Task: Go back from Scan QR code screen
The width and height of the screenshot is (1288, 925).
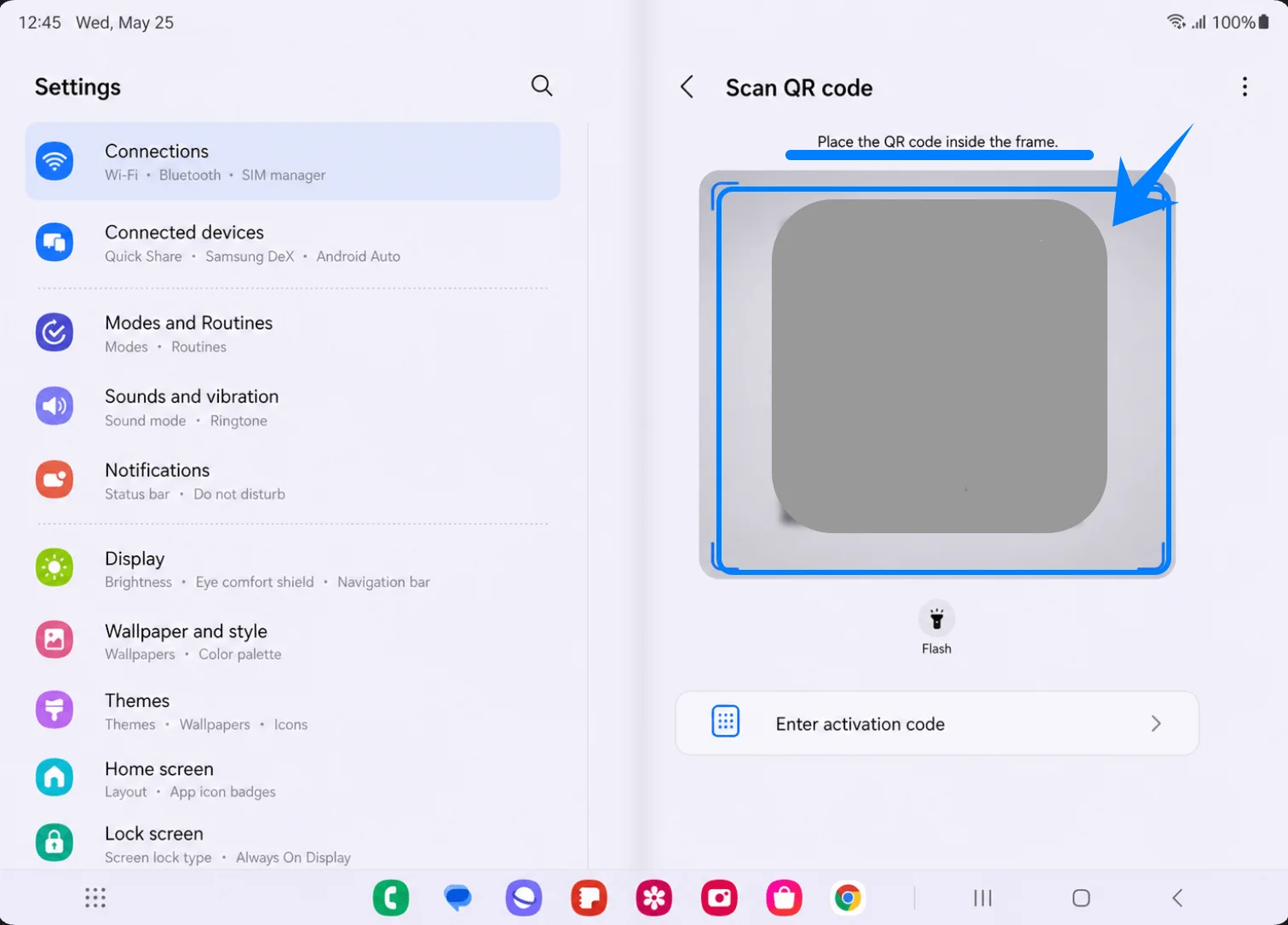Action: coord(687,87)
